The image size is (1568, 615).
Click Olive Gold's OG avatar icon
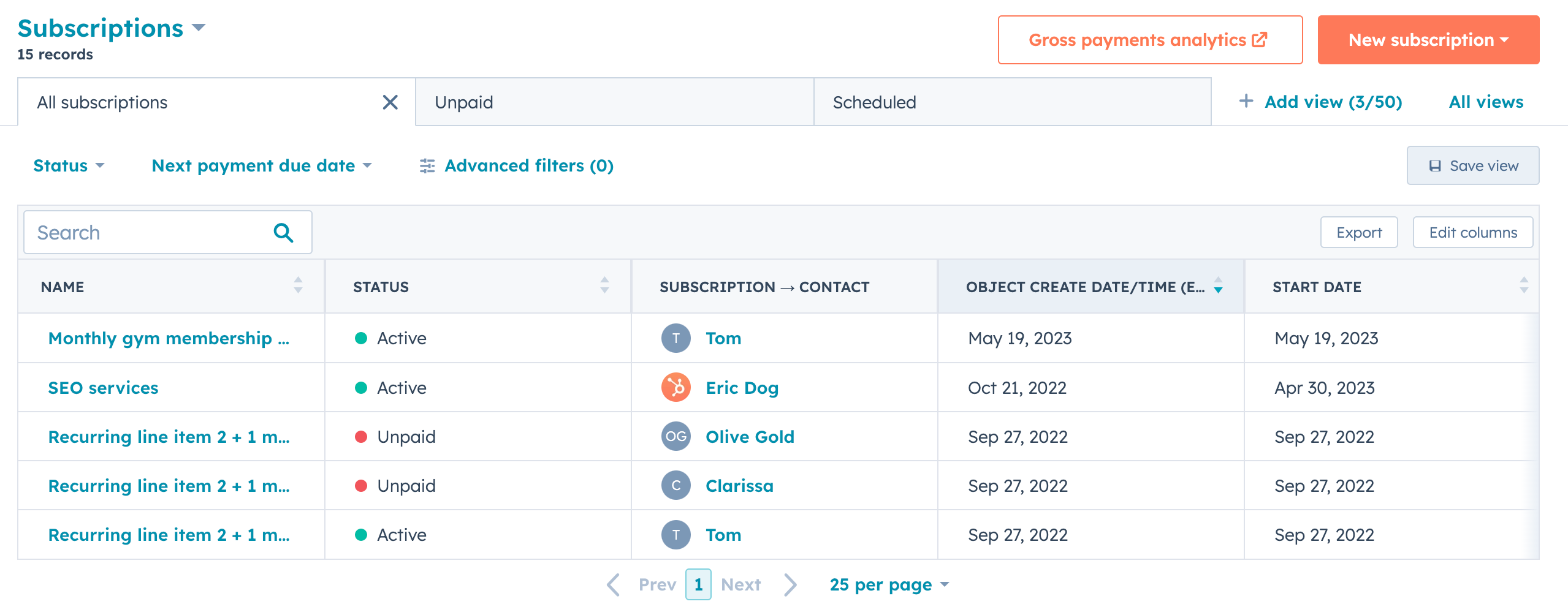[676, 436]
